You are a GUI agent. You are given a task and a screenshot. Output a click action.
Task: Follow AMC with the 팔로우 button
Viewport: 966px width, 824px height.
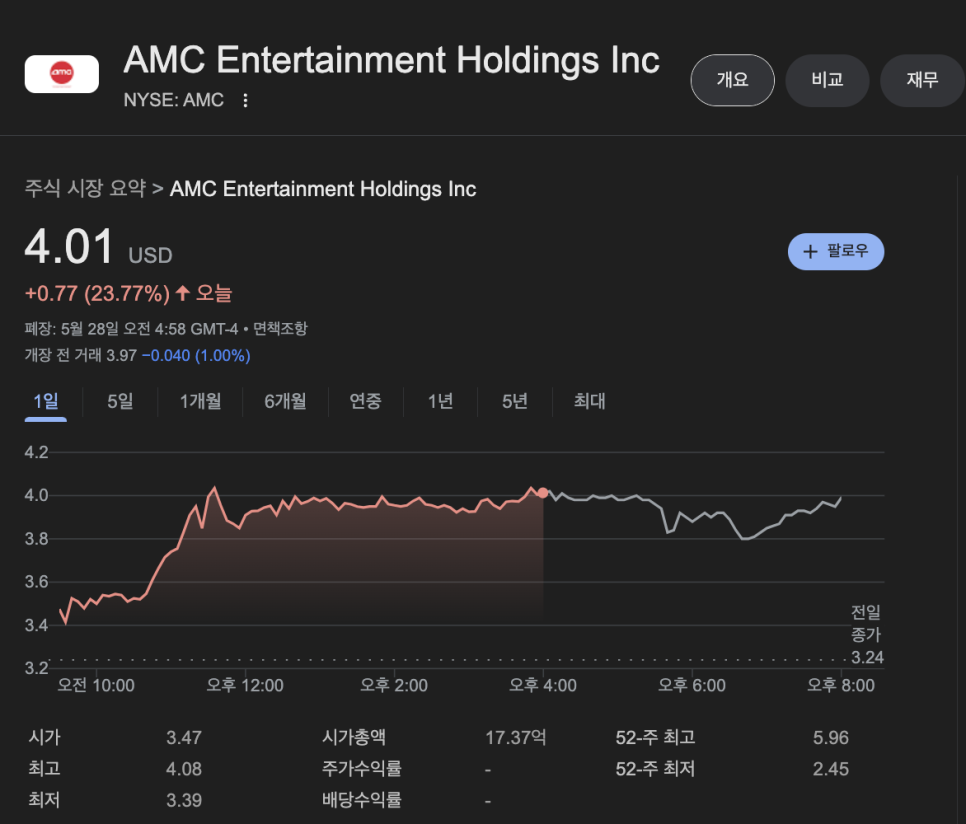tap(836, 251)
